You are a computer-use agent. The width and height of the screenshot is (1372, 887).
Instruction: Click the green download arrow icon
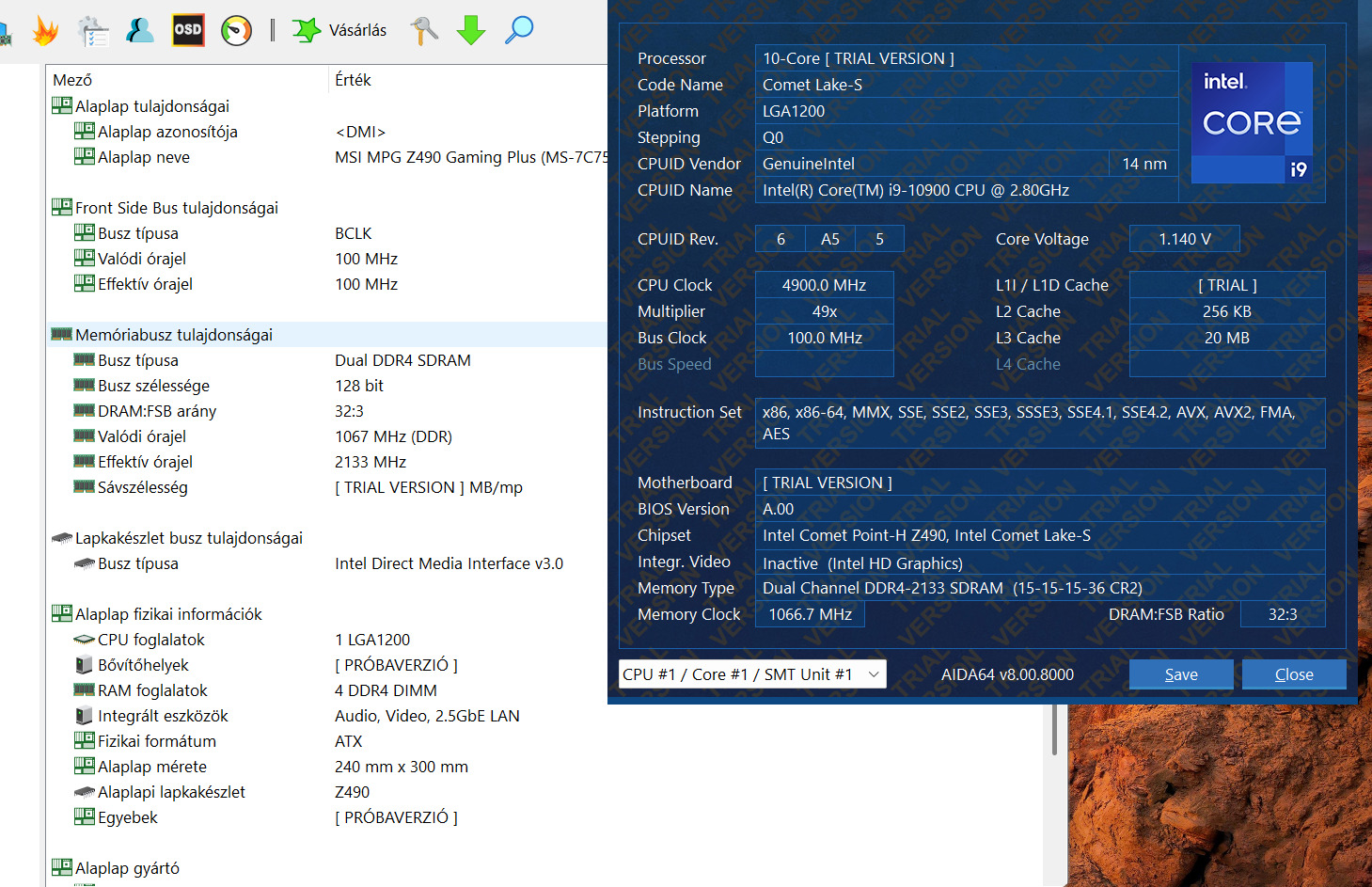click(471, 30)
